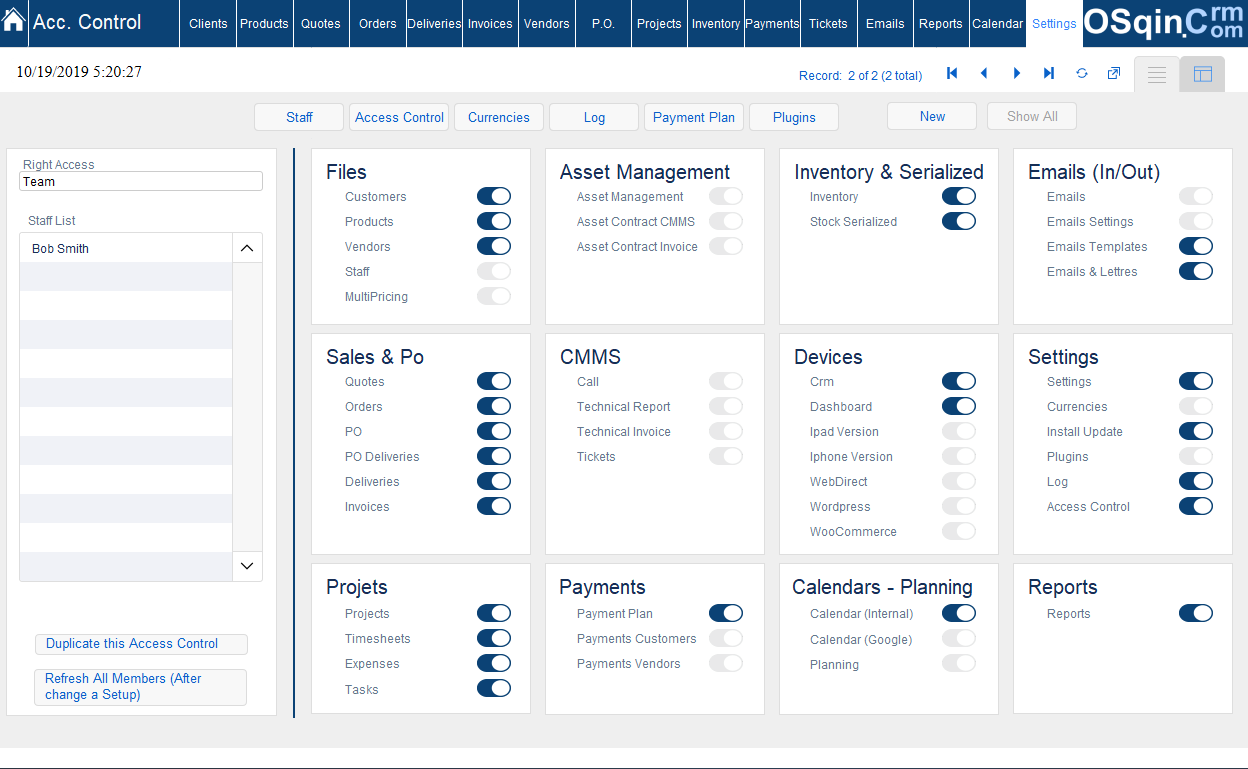Viewport: 1248px width, 769px height.
Task: Select the Settings tab
Action: point(1054,23)
